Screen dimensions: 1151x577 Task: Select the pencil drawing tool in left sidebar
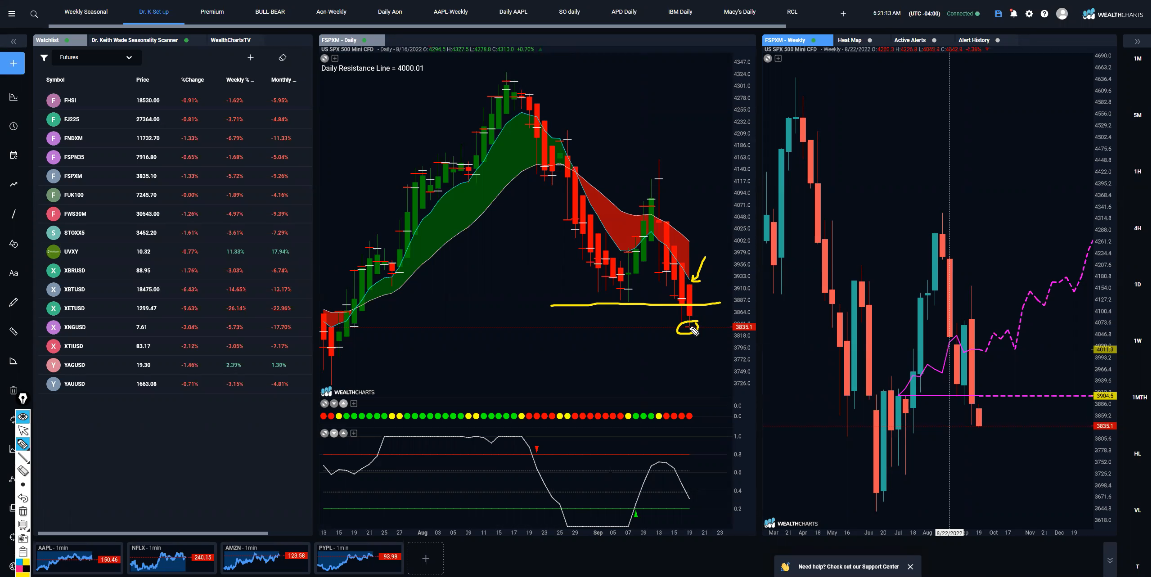pos(13,302)
